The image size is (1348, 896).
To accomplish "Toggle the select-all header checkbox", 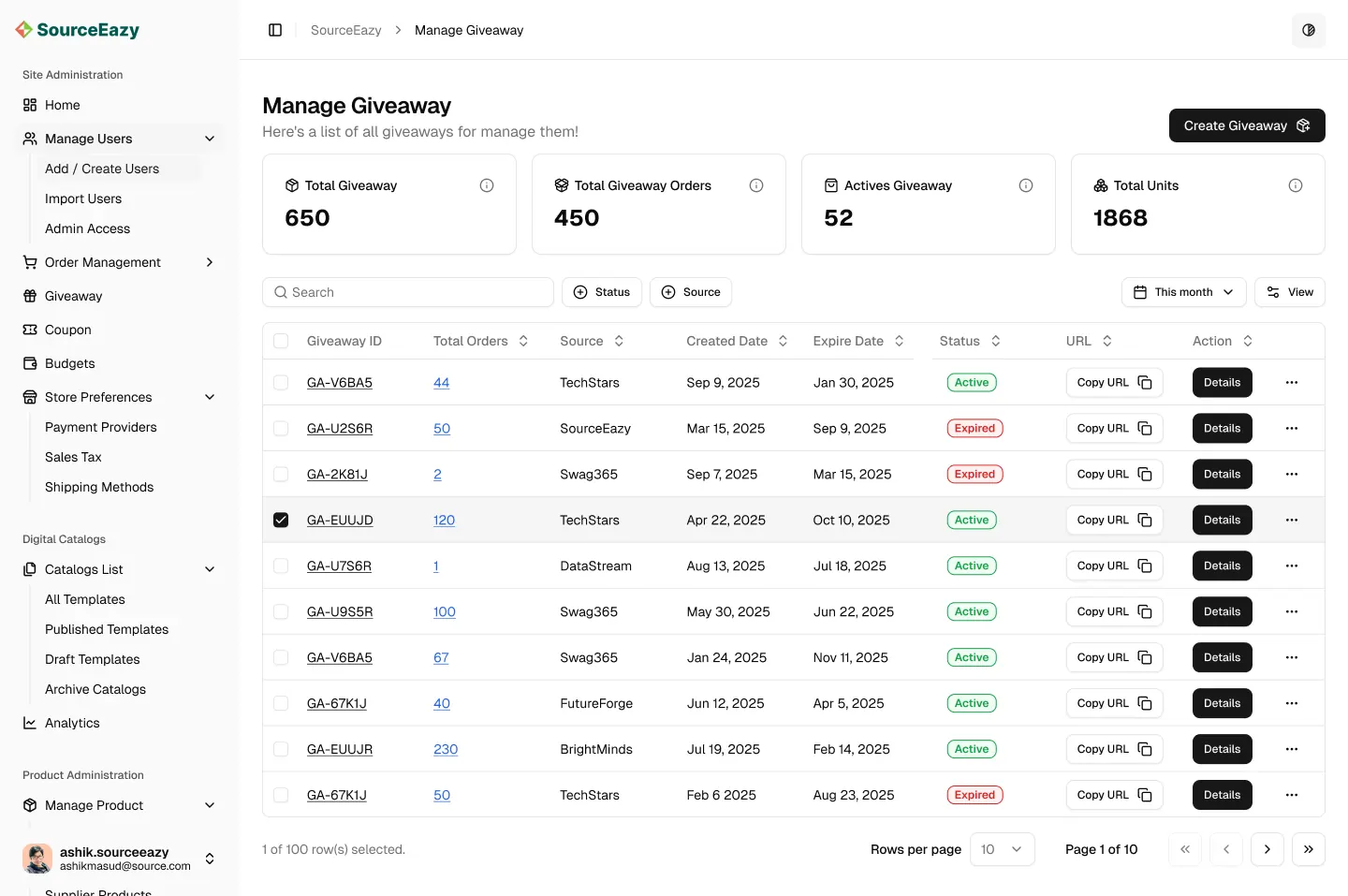I will click(281, 341).
